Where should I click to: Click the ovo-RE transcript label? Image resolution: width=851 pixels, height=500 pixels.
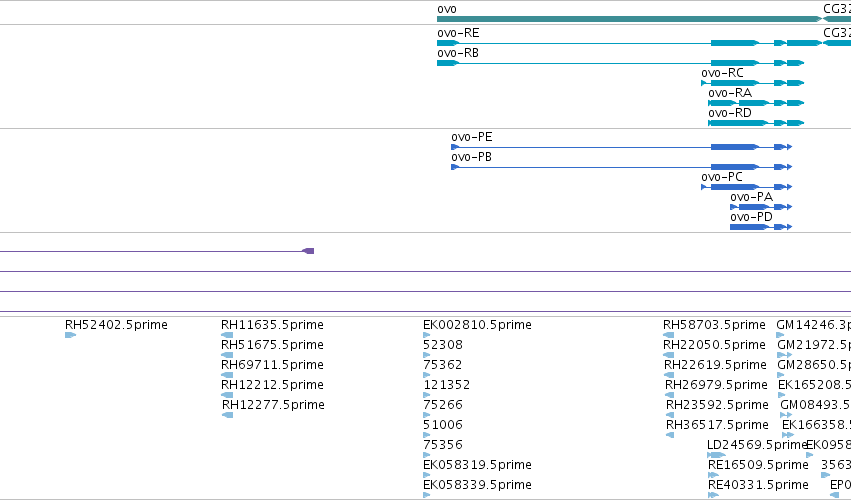(x=458, y=33)
